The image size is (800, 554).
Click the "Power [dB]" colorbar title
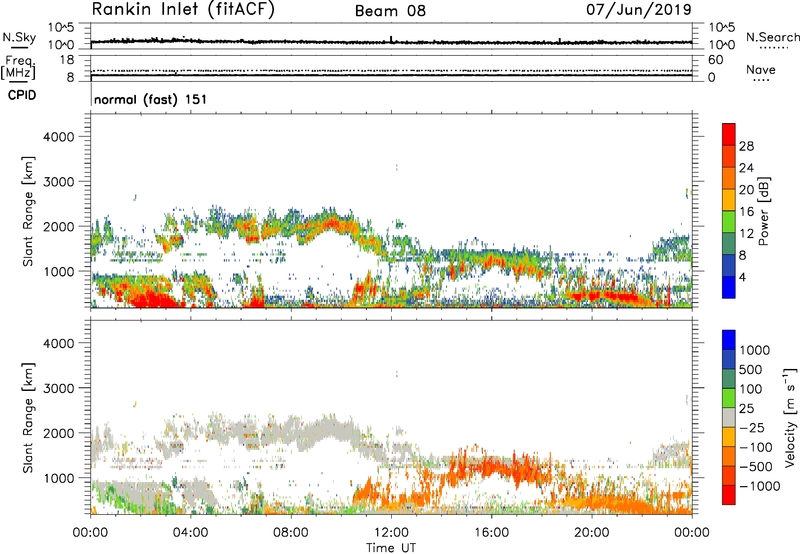click(x=763, y=211)
